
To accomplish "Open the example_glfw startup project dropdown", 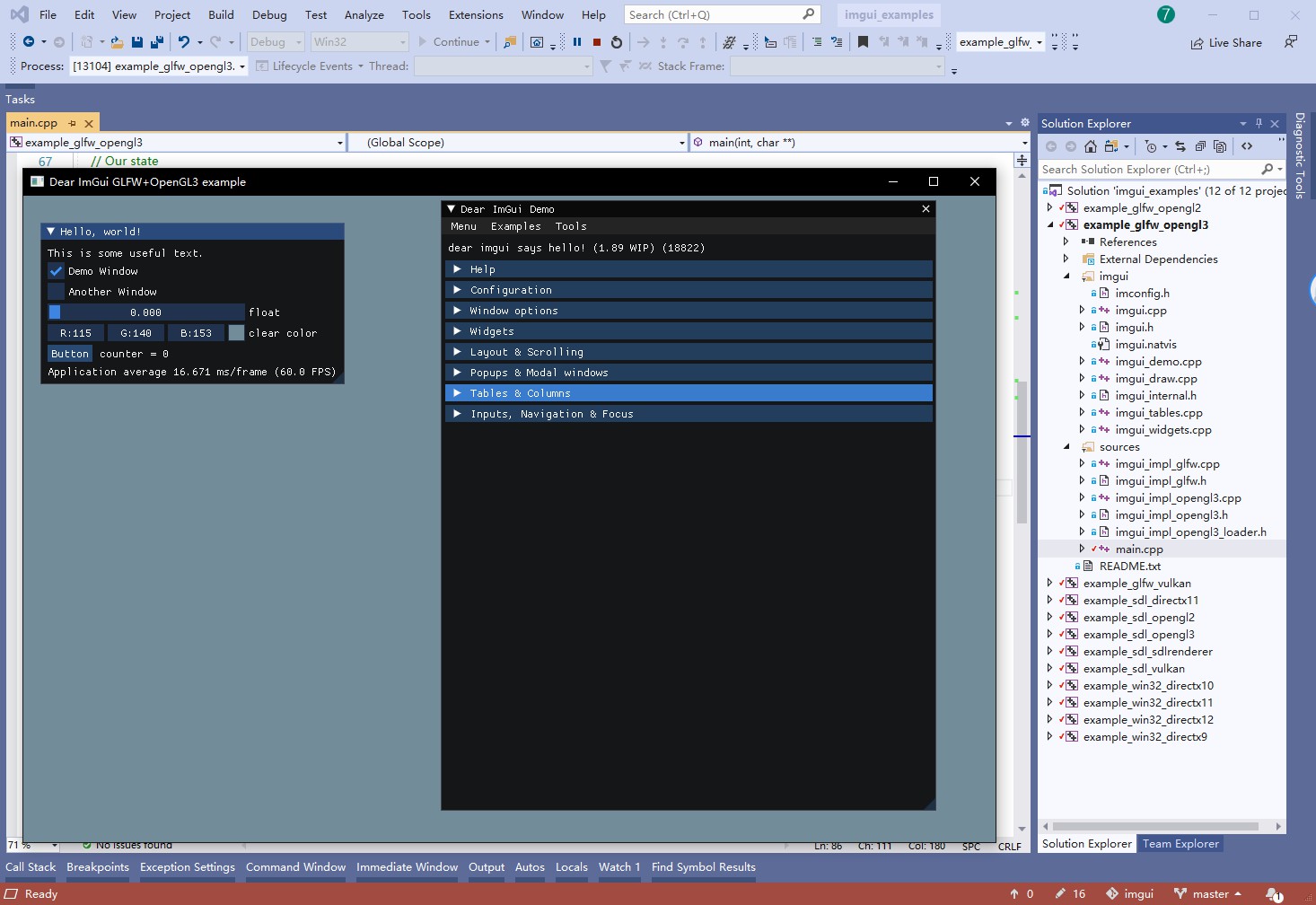I will click(1001, 42).
